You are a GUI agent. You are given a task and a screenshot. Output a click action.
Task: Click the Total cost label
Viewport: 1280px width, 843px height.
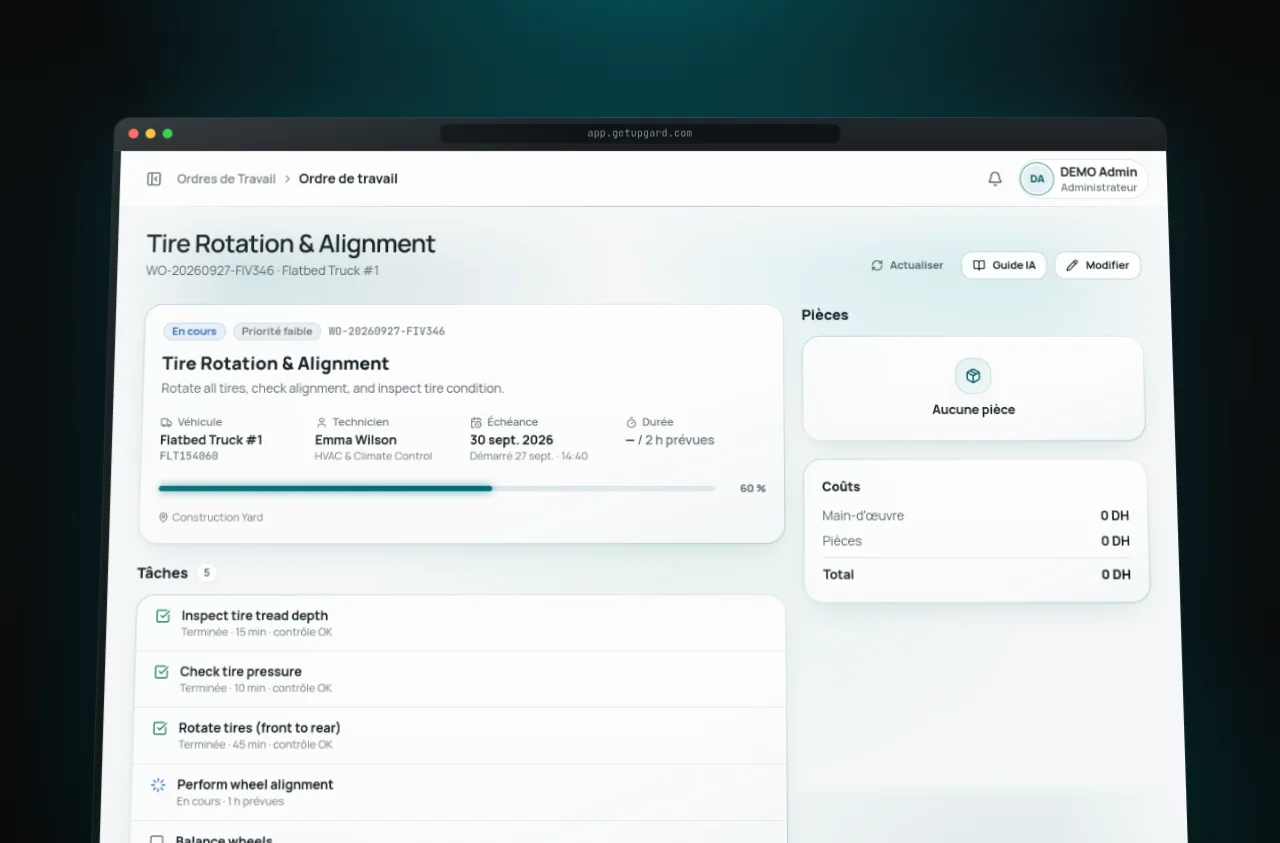pos(838,574)
